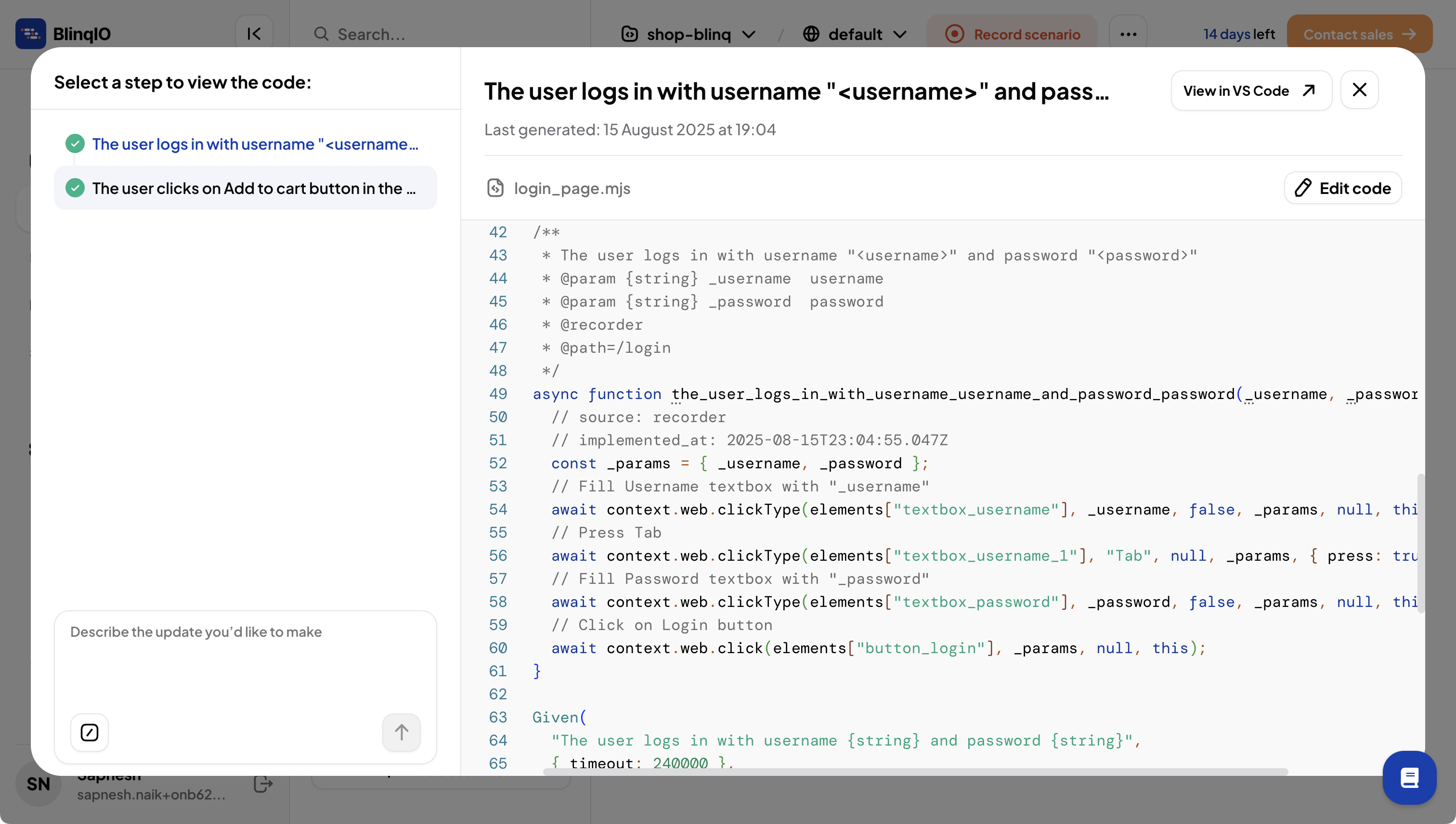Click the slash-command icon in prompt box
This screenshot has height=824, width=1456.
[90, 733]
